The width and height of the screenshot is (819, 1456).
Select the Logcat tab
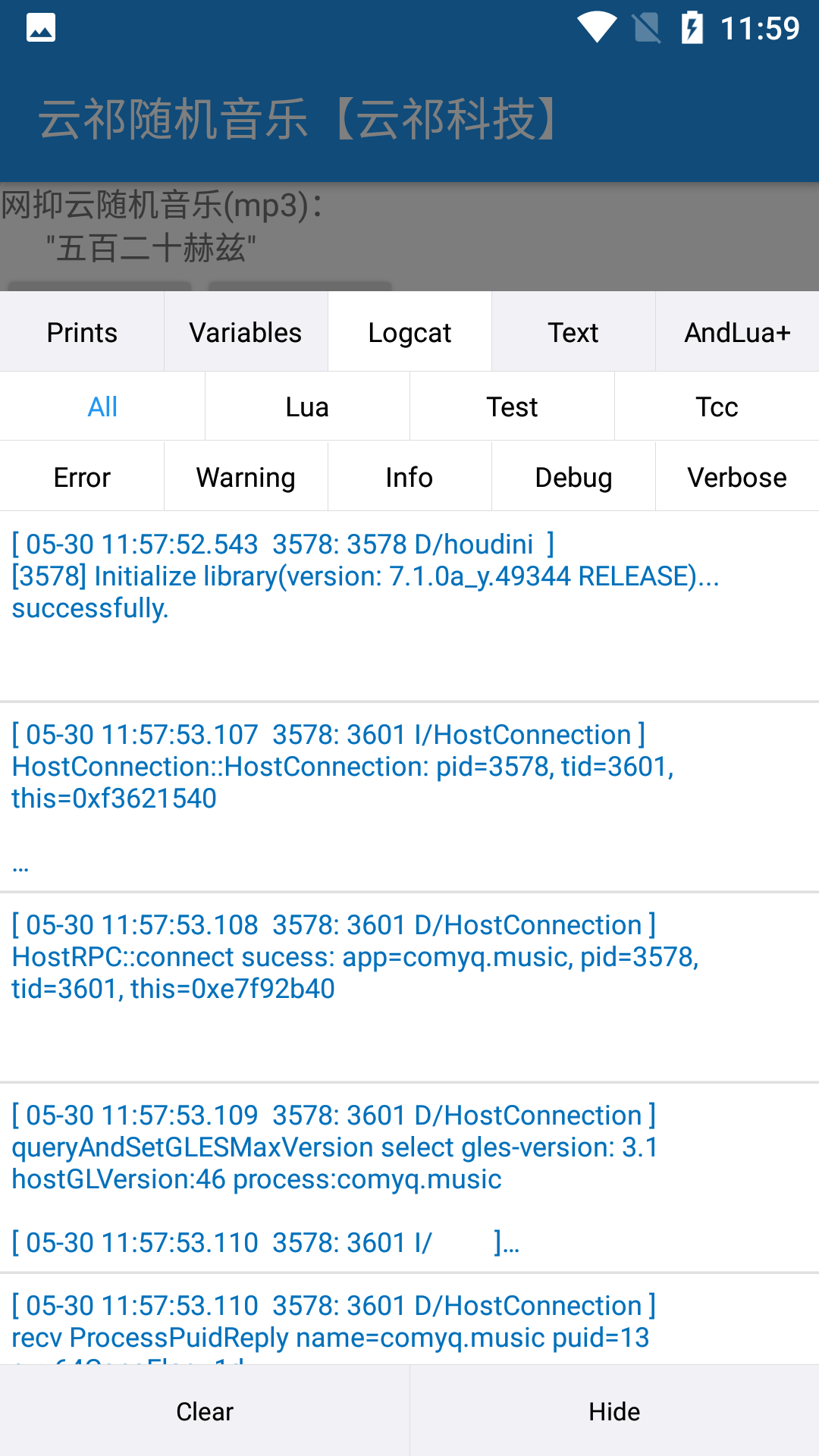pyautogui.click(x=409, y=332)
